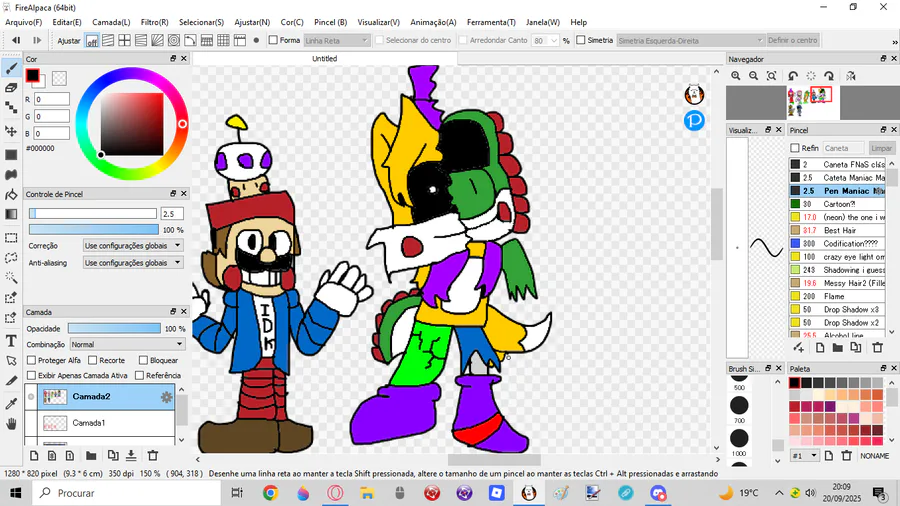
Task: Delete the brush with Pincel trash icon
Action: point(878,348)
